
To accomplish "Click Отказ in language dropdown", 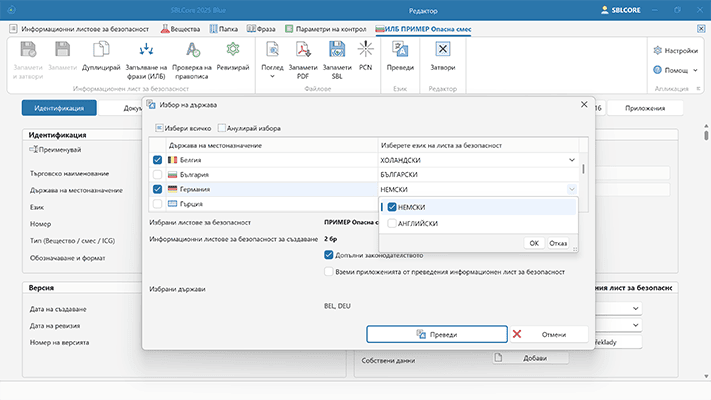I will pos(558,243).
